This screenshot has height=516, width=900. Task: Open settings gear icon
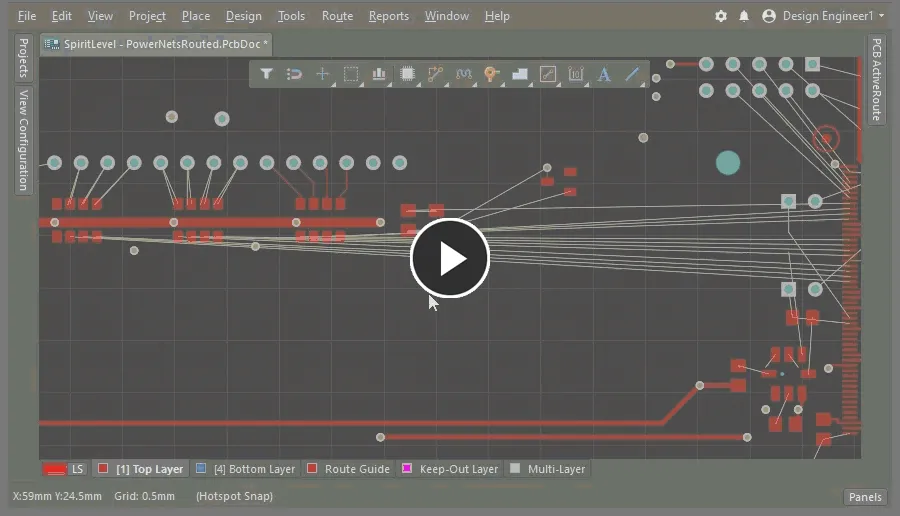[721, 16]
